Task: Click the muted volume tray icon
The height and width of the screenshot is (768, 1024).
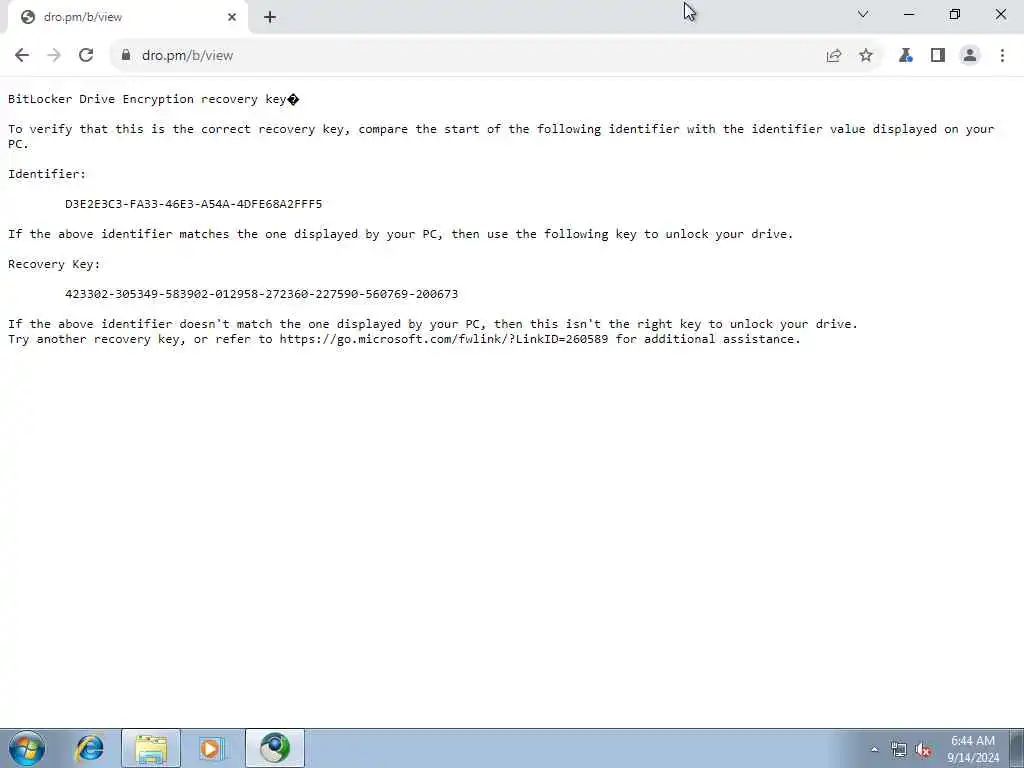Action: pyautogui.click(x=923, y=750)
